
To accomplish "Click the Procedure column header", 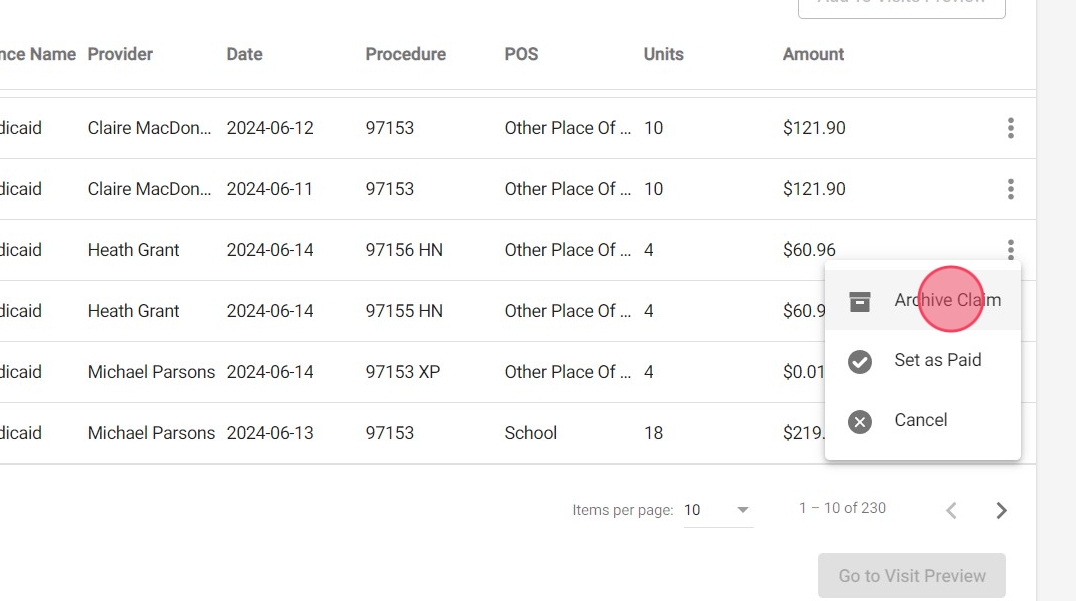I will point(405,54).
